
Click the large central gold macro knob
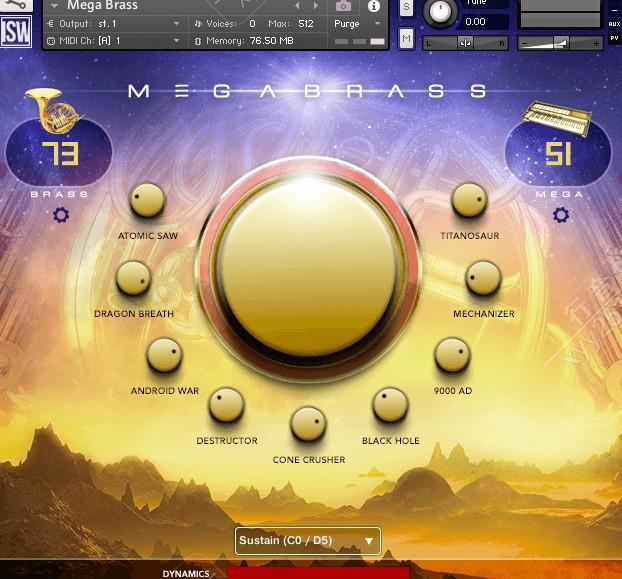(x=309, y=266)
